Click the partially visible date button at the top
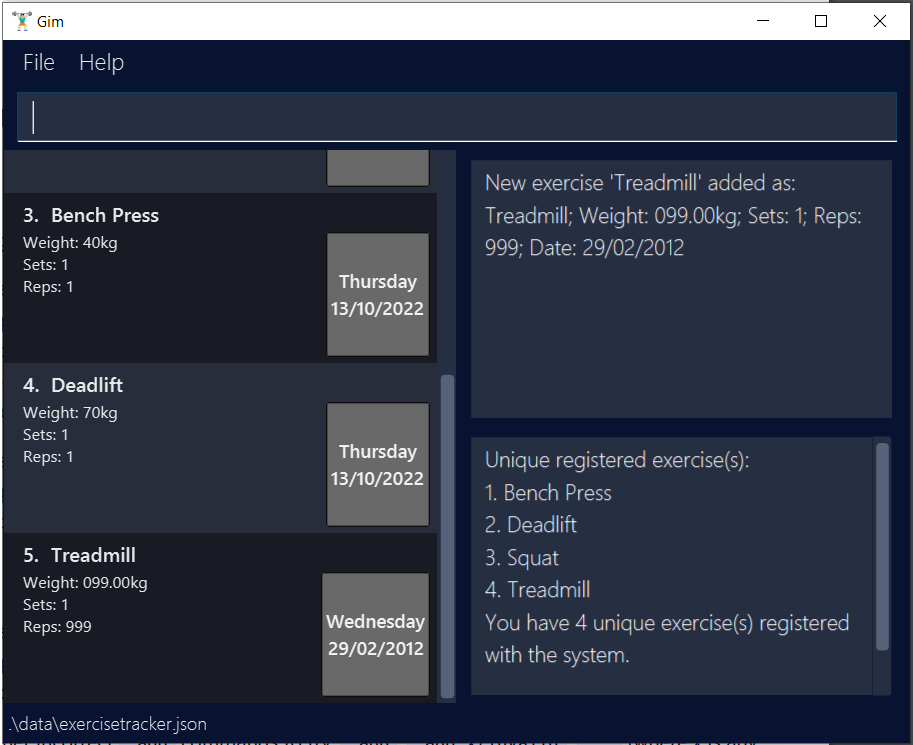 coord(377,165)
